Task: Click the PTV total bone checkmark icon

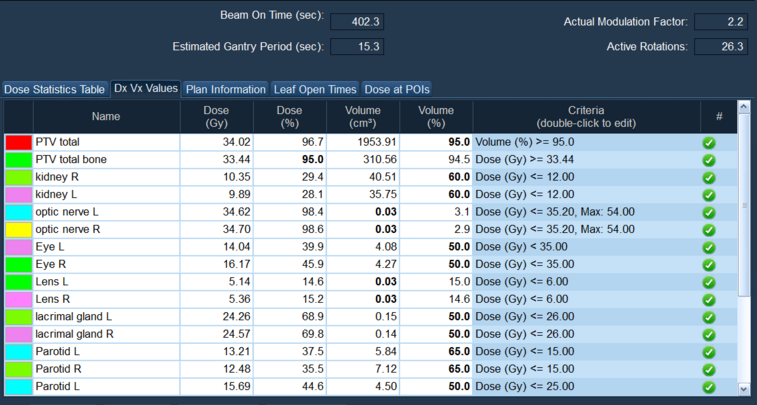Action: coord(709,160)
